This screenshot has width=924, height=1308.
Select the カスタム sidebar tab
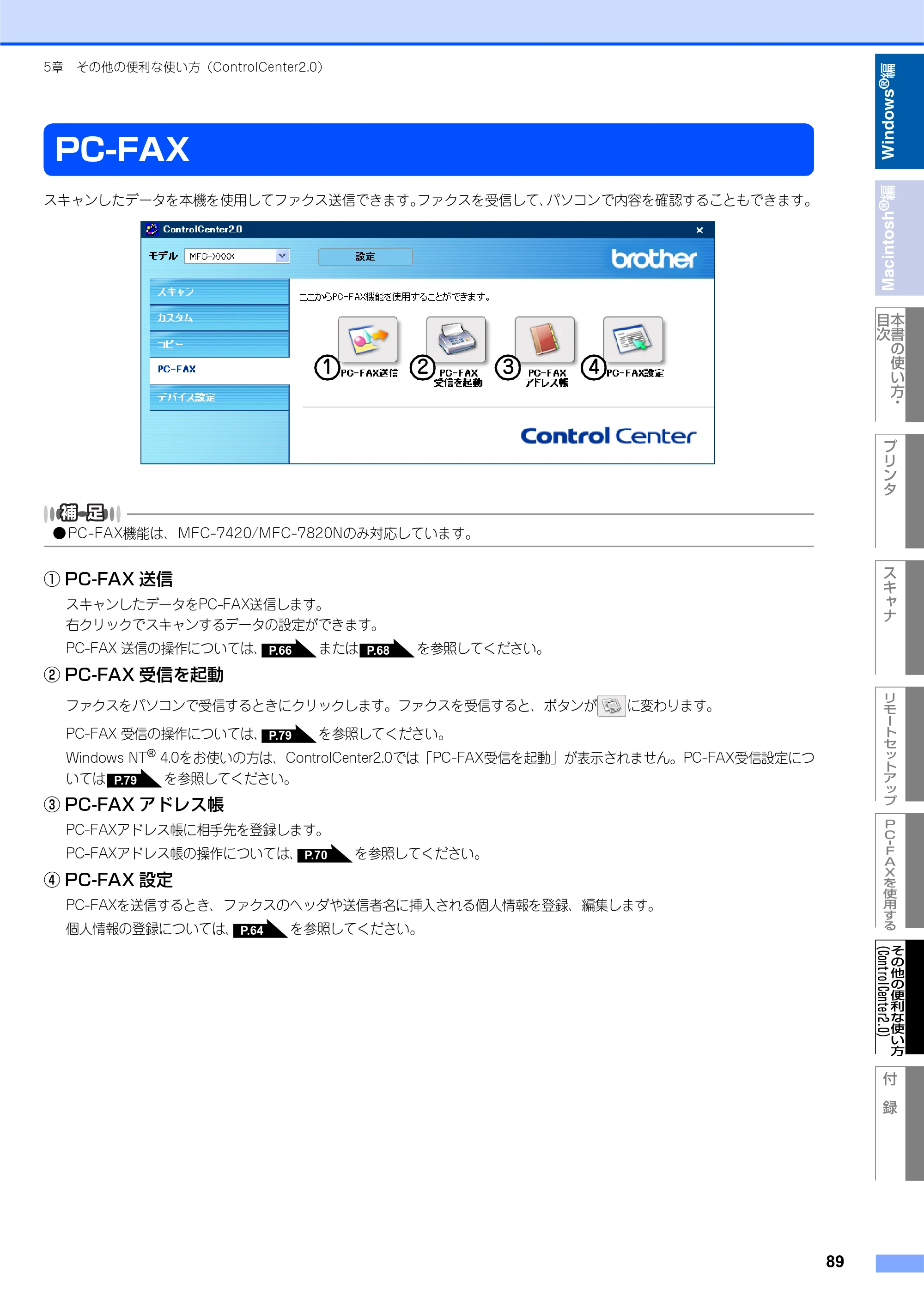click(x=219, y=318)
